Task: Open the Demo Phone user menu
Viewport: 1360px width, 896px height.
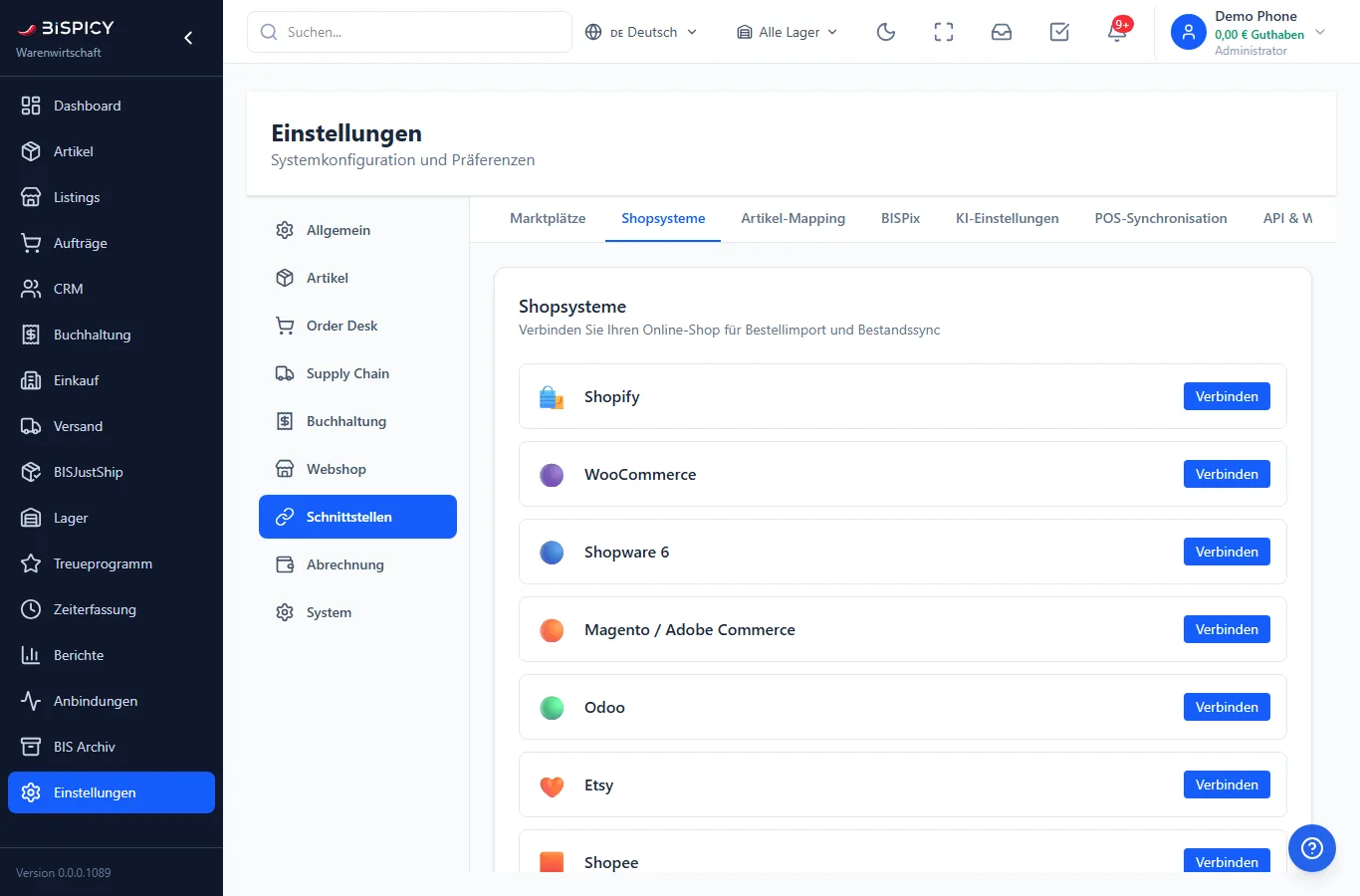Action: pyautogui.click(x=1248, y=33)
